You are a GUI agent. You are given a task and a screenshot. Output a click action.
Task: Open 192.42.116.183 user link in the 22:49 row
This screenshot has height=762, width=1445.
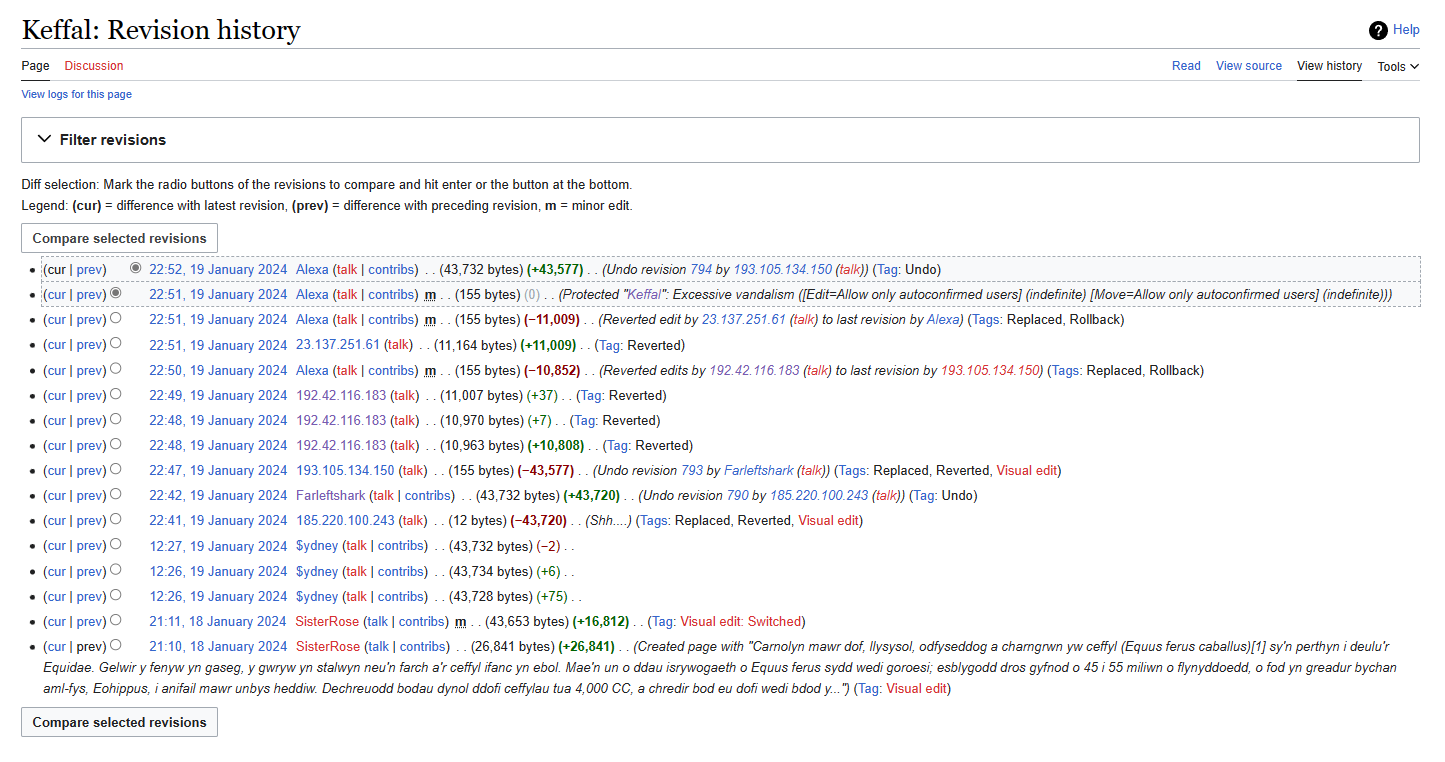click(341, 396)
